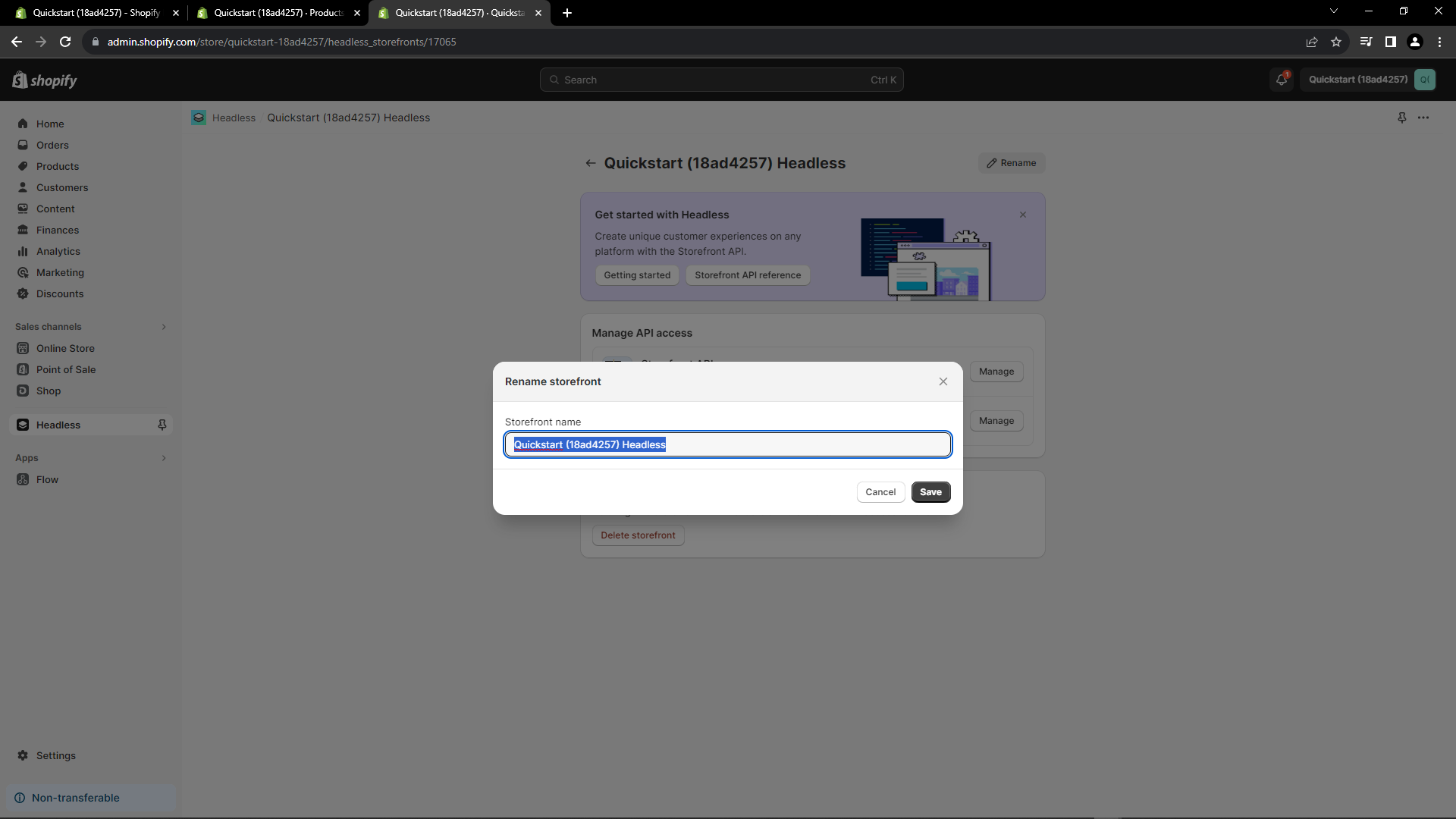The height and width of the screenshot is (819, 1456).
Task: Switch to the Products browser tab
Action: [278, 13]
